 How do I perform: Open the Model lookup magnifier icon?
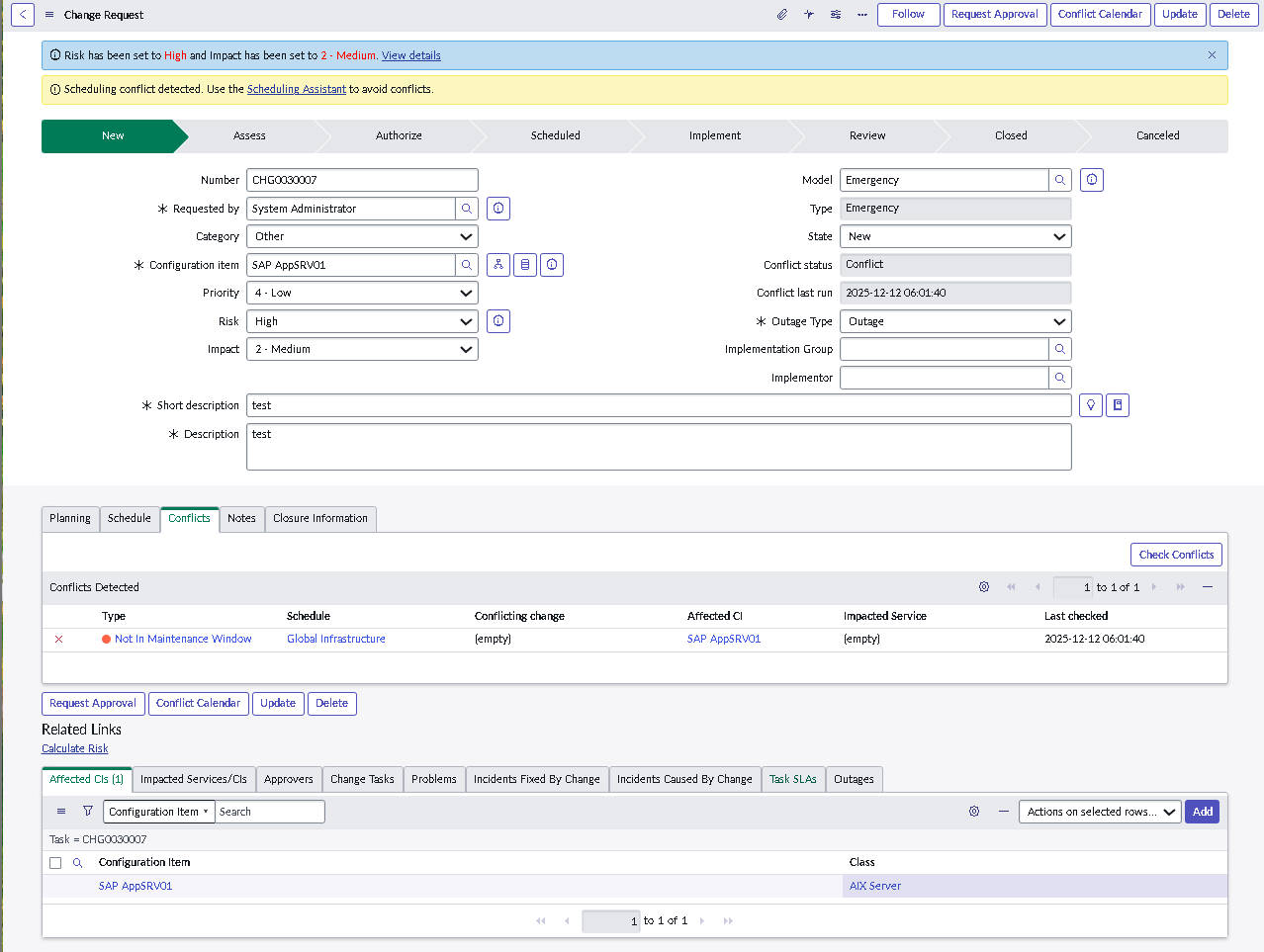click(1060, 180)
